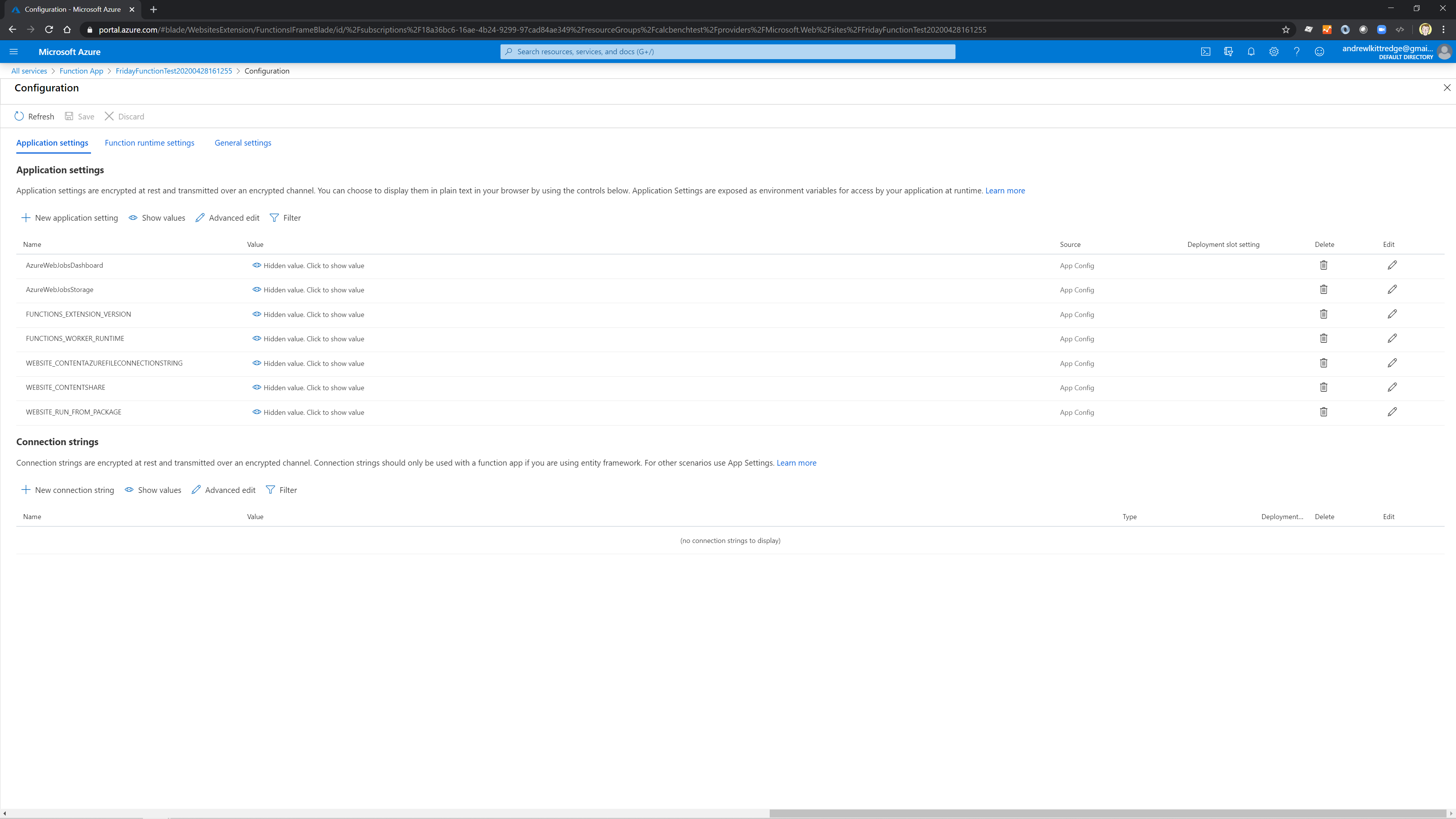
Task: Delete the AzureWebJobsDashboard setting
Action: (x=1324, y=265)
